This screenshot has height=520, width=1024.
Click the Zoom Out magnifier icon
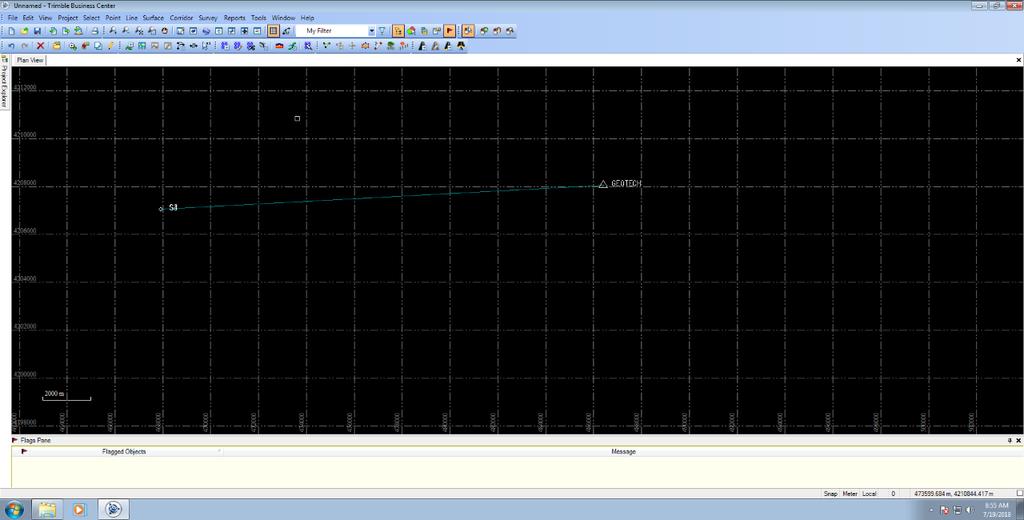click(x=125, y=31)
